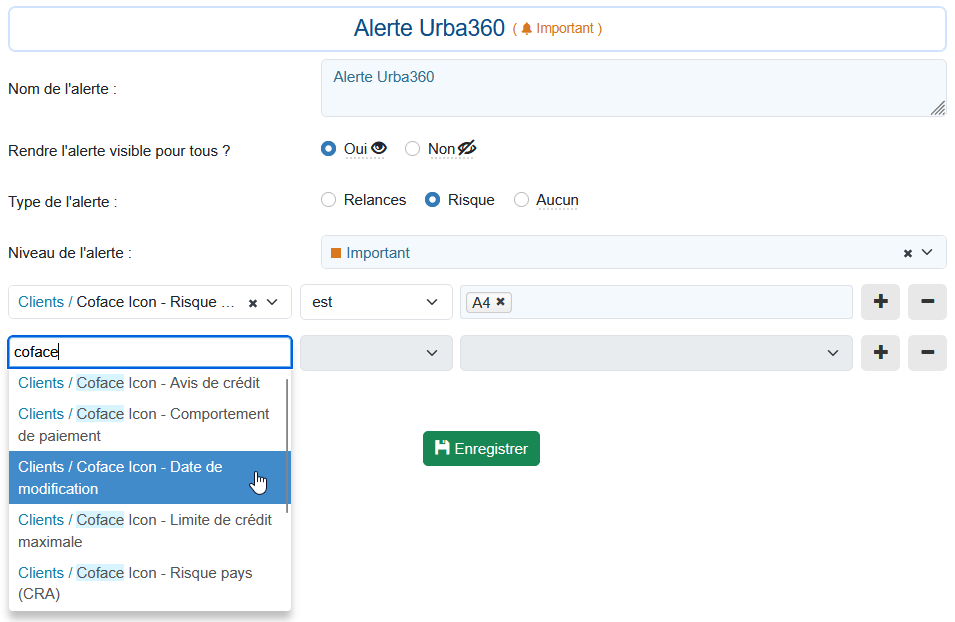Remove the first condition row
Viewport: 955px width, 622px height.
[x=927, y=302]
